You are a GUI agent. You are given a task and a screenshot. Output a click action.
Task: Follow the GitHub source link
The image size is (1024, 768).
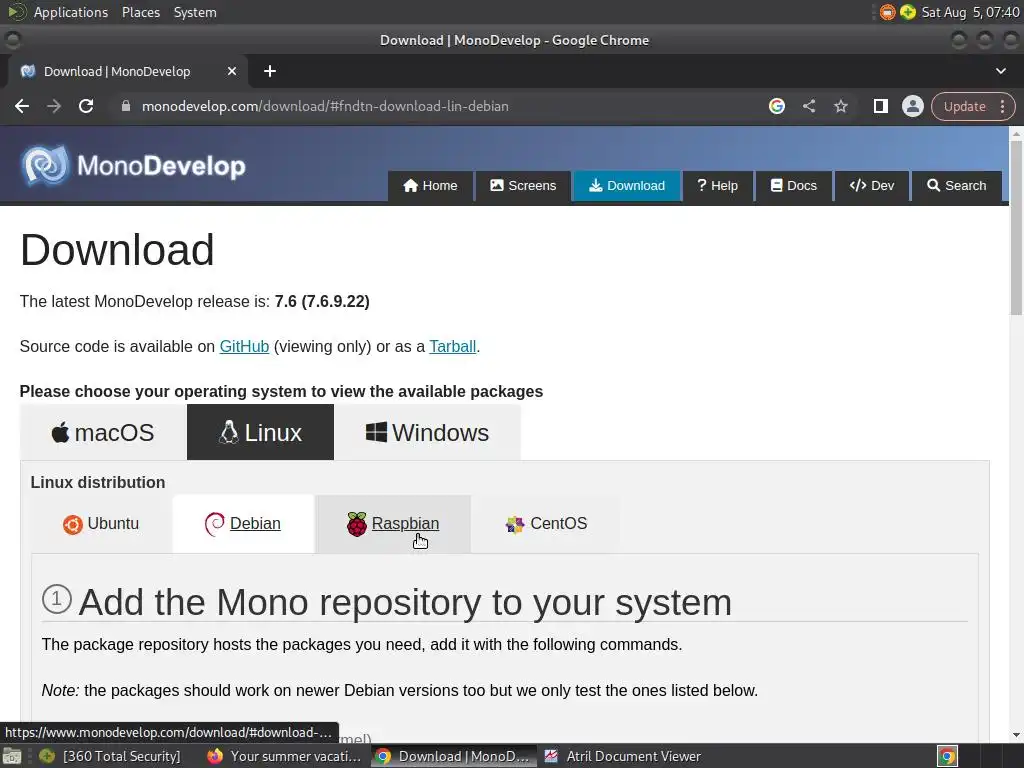244,346
